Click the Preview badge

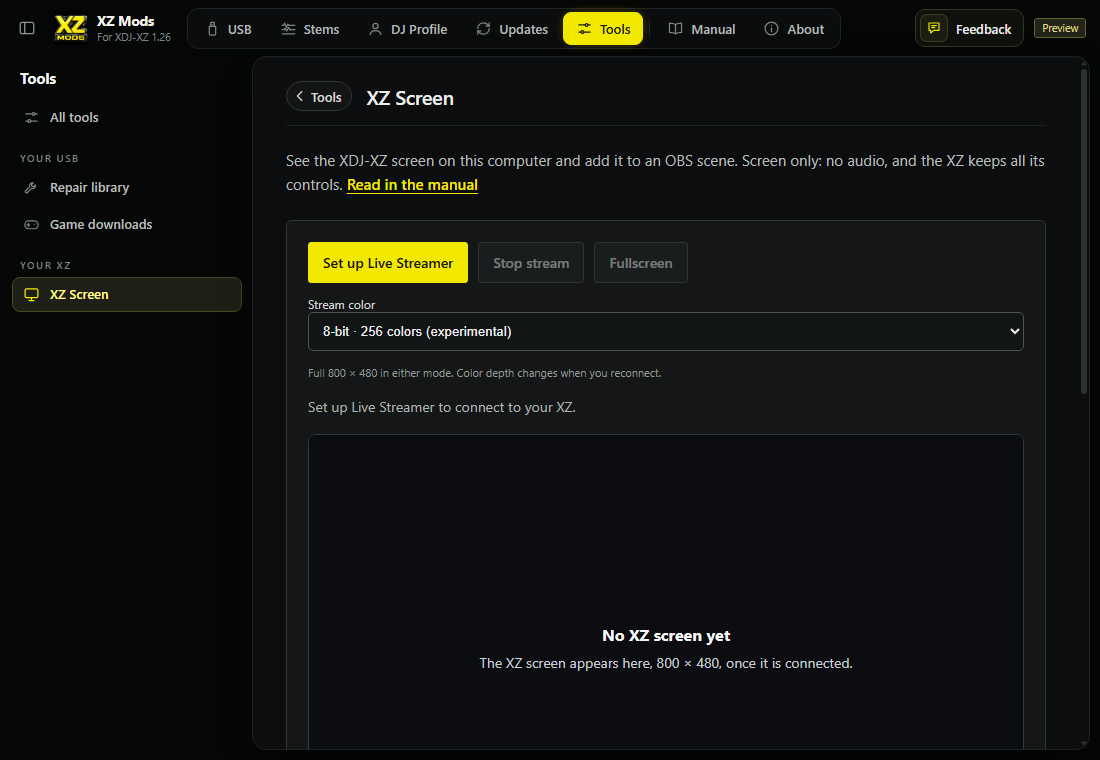click(1060, 28)
